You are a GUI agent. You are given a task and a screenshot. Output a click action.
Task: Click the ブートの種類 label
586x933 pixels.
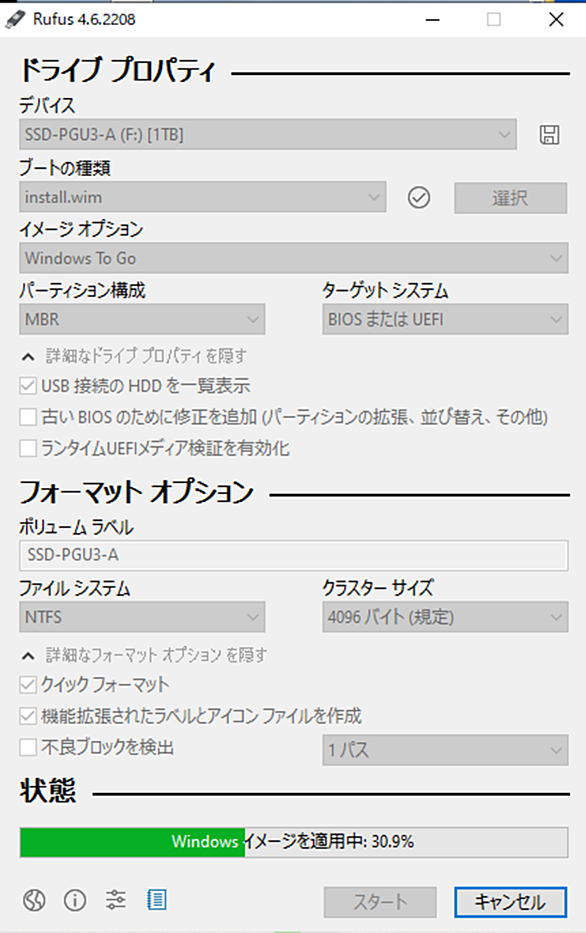pos(65,167)
